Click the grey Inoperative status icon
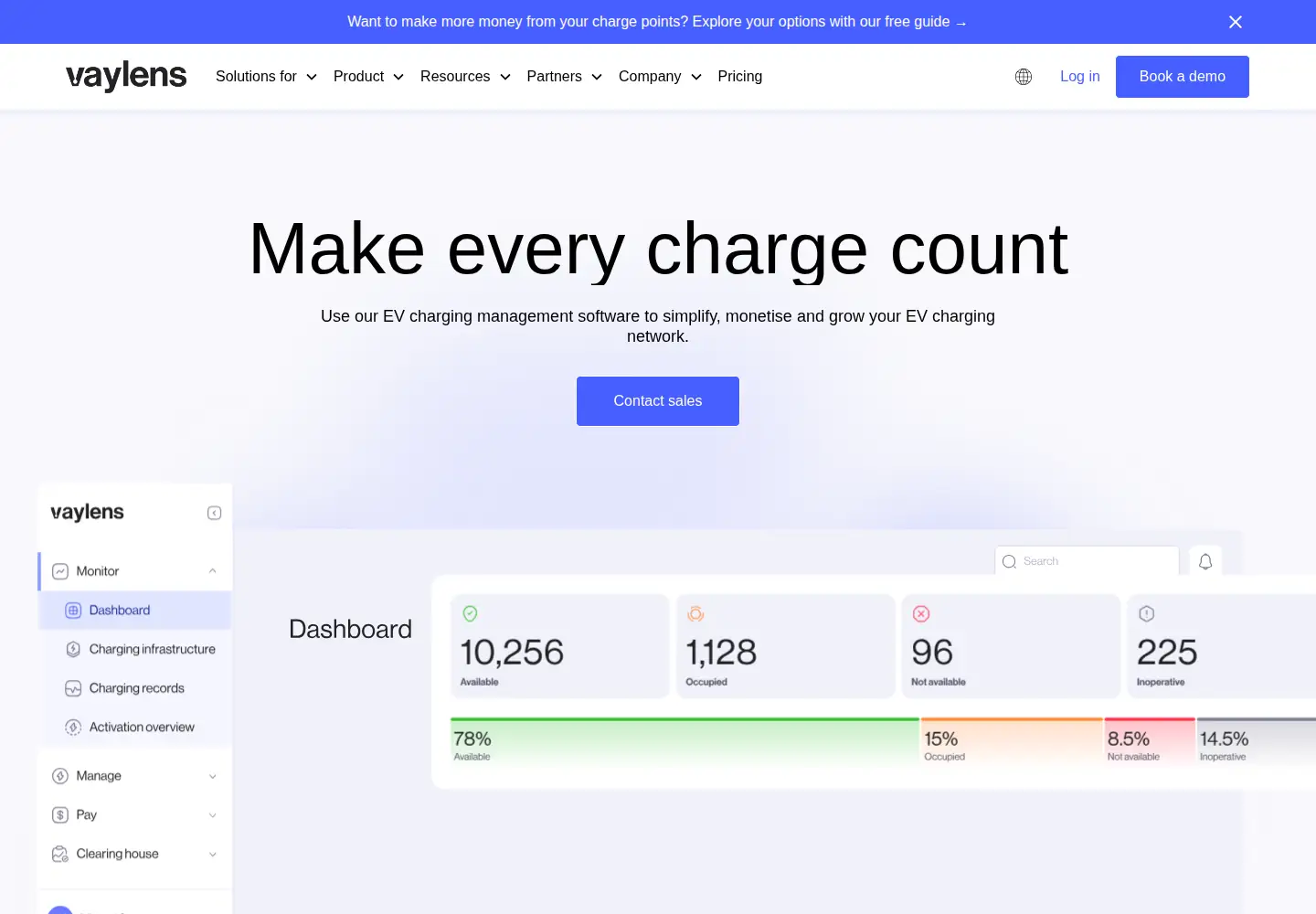Image resolution: width=1316 pixels, height=914 pixels. (x=1147, y=613)
